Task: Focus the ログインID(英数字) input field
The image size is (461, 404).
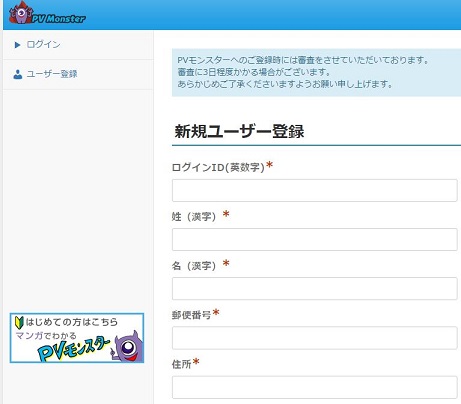Action: [314, 190]
